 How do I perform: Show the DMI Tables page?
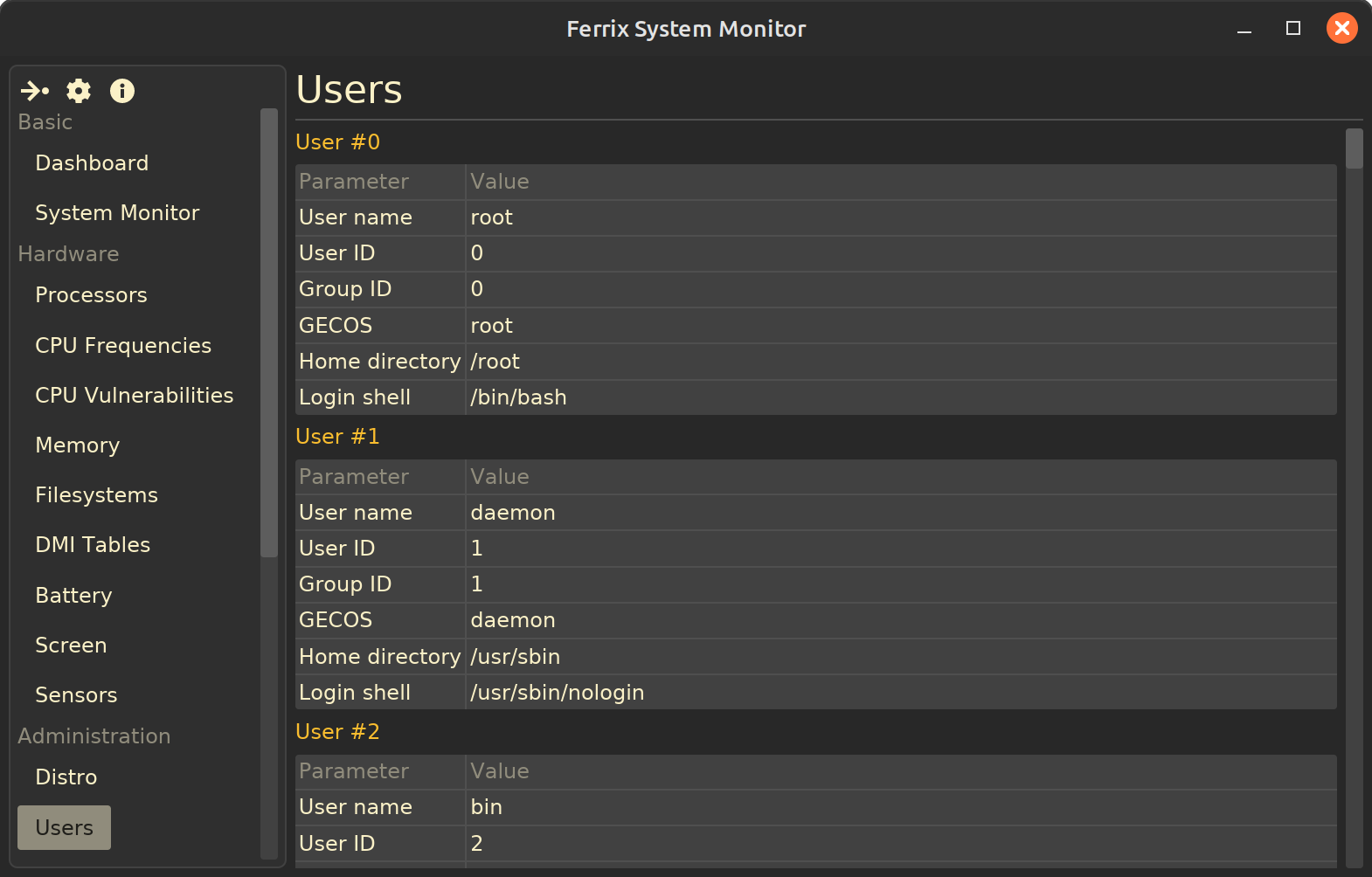click(93, 545)
